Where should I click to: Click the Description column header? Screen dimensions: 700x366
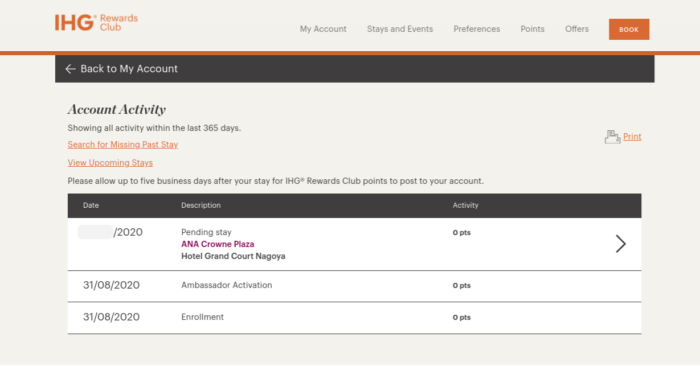pyautogui.click(x=201, y=205)
